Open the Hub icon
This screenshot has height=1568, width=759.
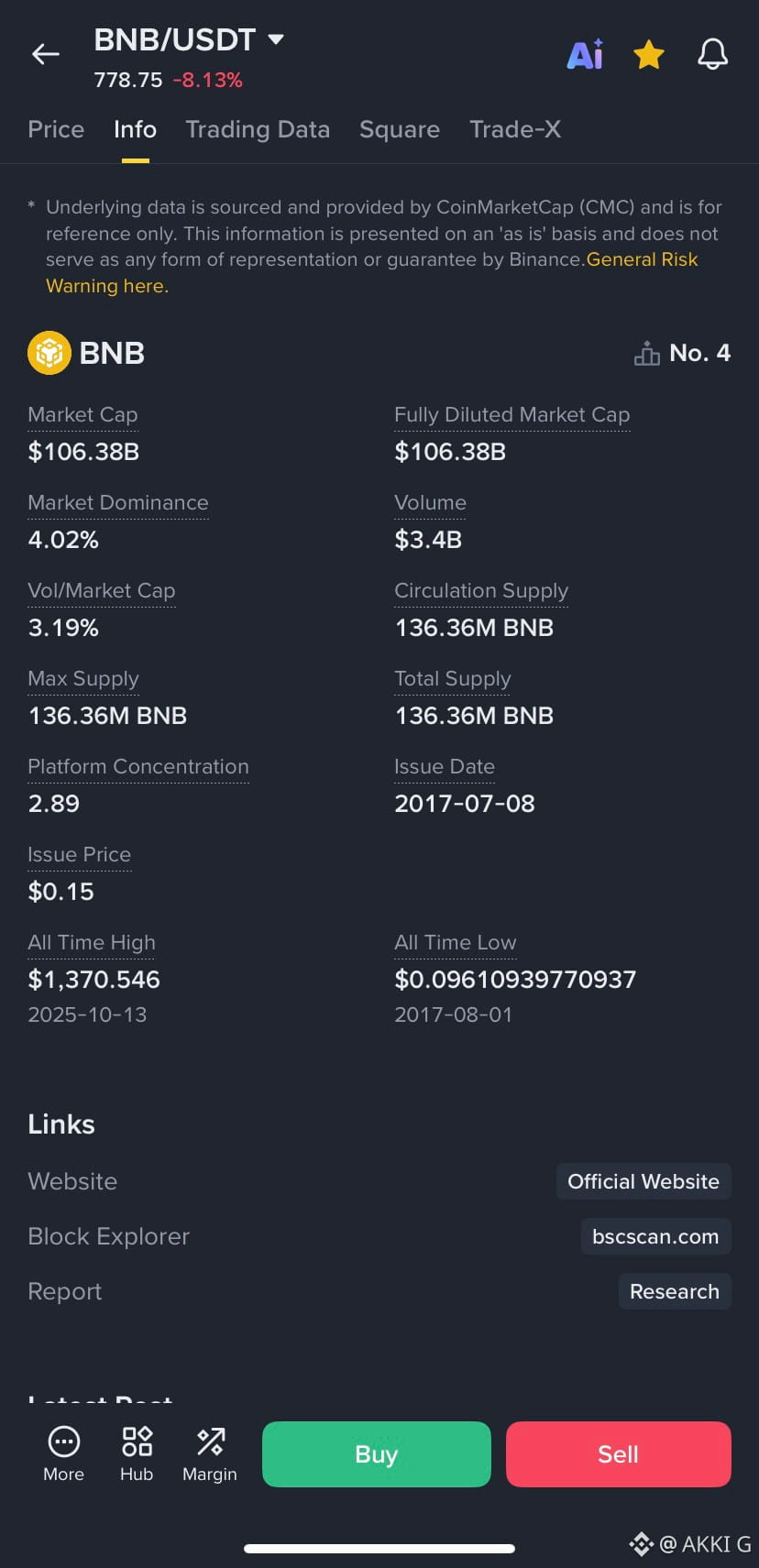coord(137,1453)
